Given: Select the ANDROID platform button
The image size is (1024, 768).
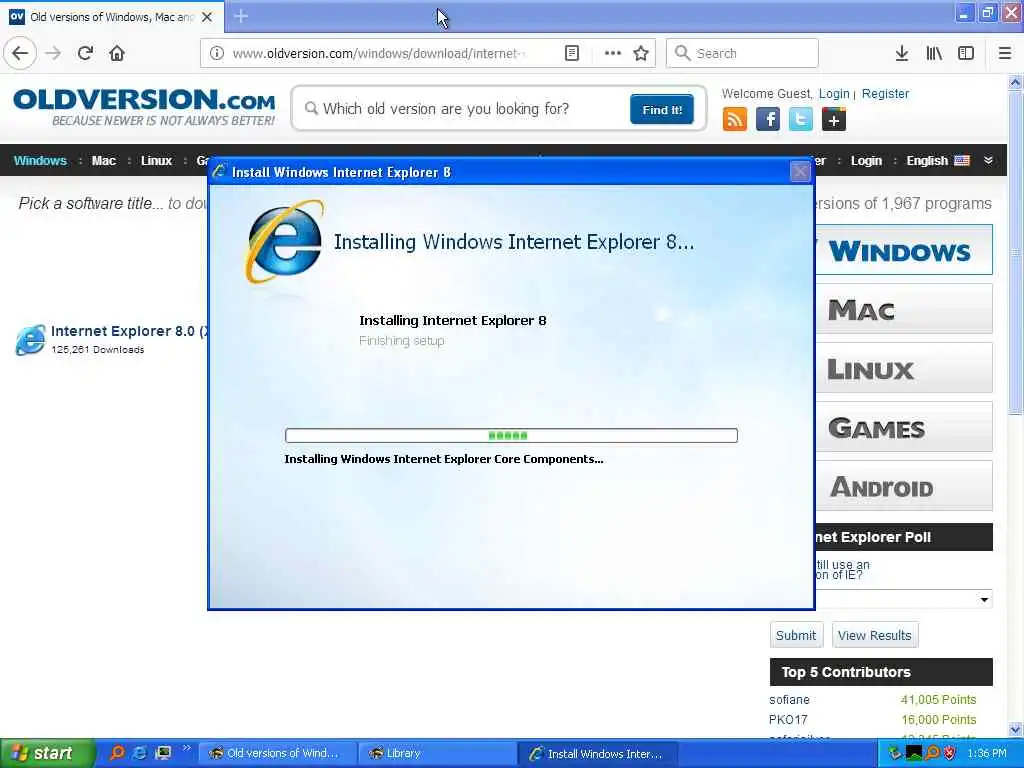Looking at the screenshot, I should point(904,486).
